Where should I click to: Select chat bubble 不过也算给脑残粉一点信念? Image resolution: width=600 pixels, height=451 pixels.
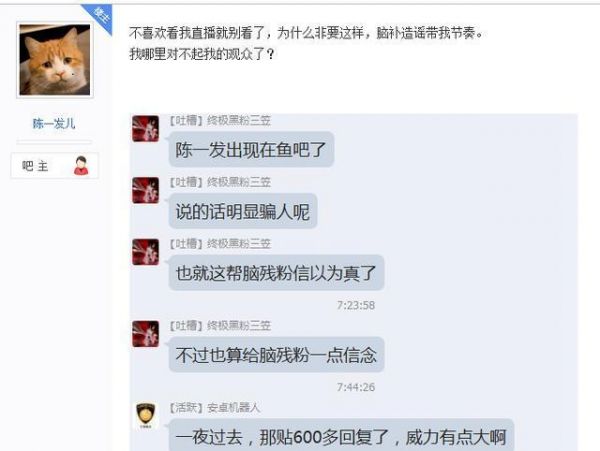276,355
